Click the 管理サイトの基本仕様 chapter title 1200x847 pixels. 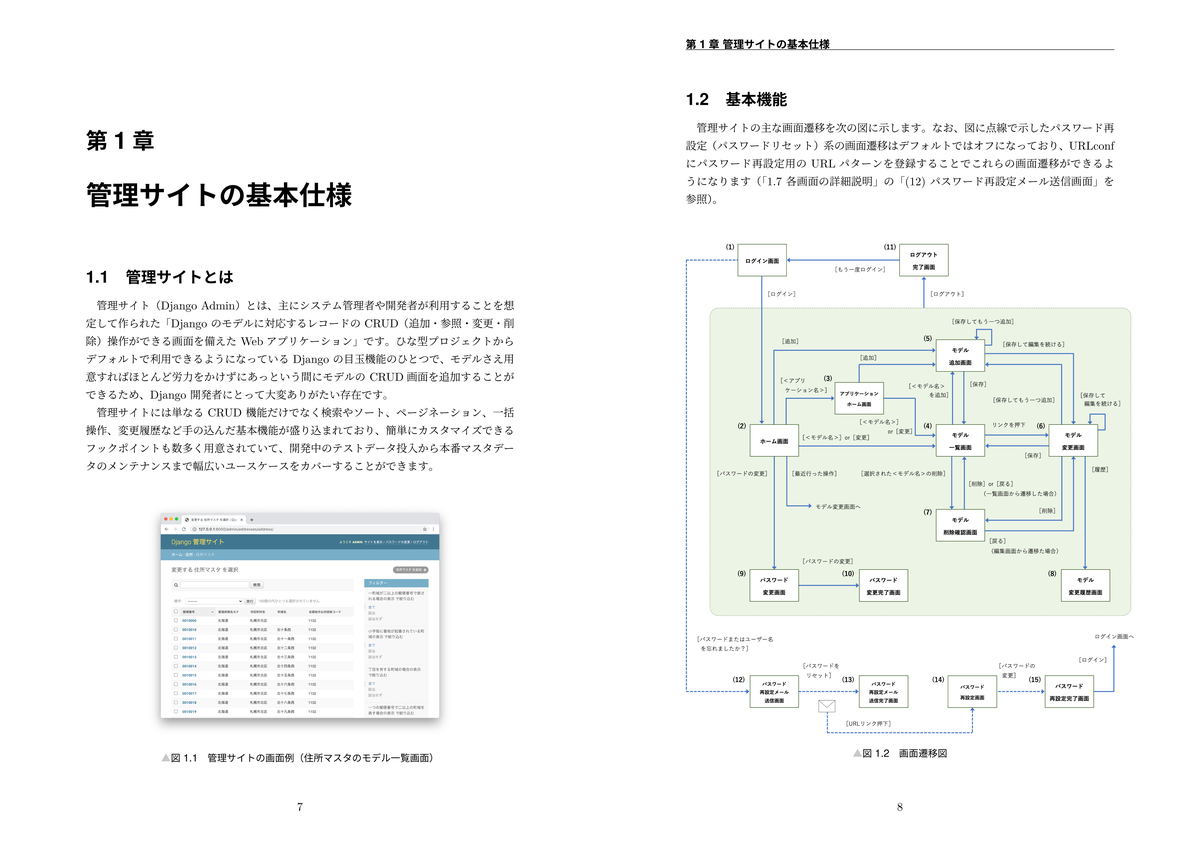click(219, 194)
